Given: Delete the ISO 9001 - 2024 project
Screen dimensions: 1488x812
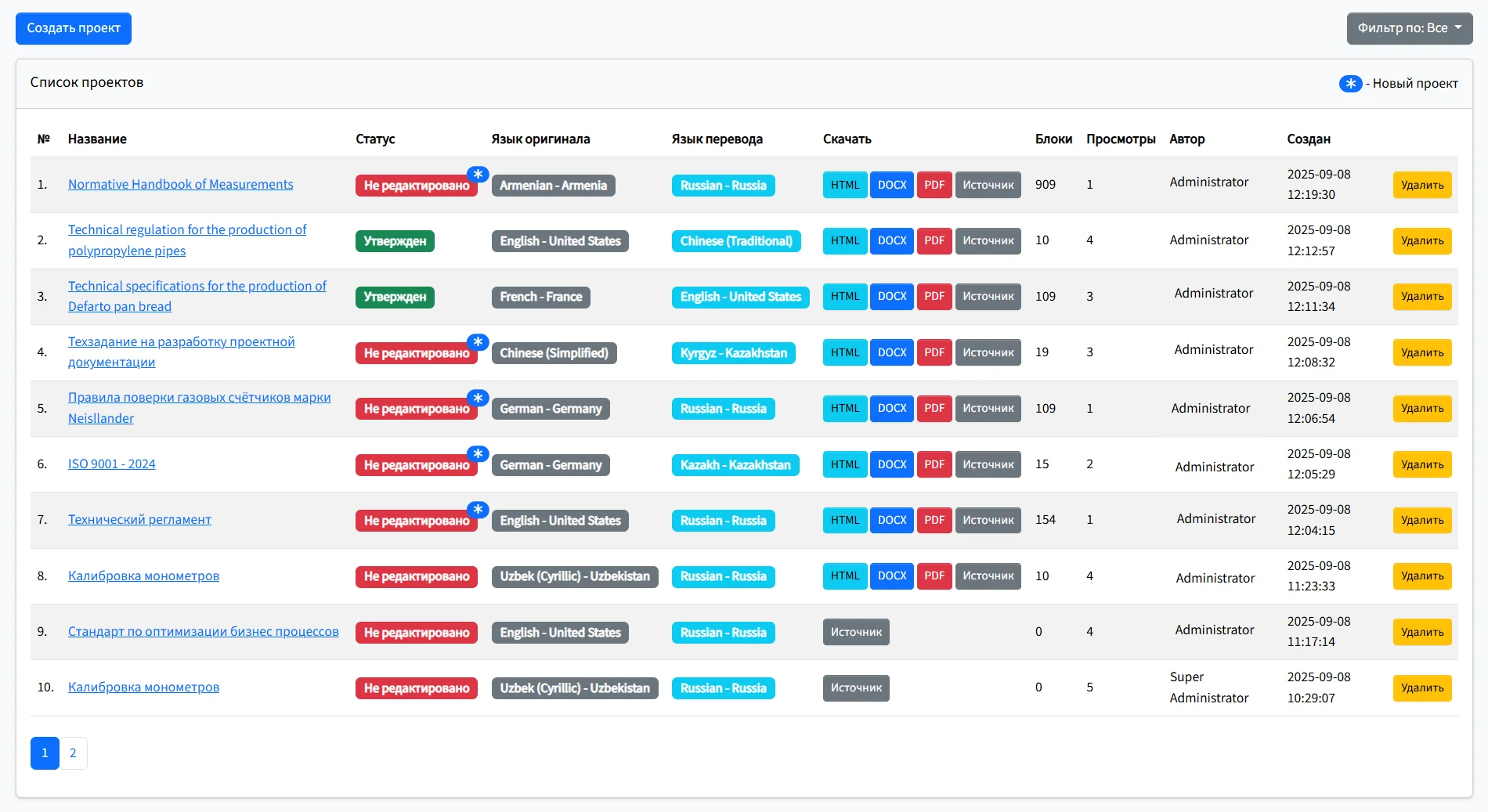Looking at the screenshot, I should [x=1421, y=464].
